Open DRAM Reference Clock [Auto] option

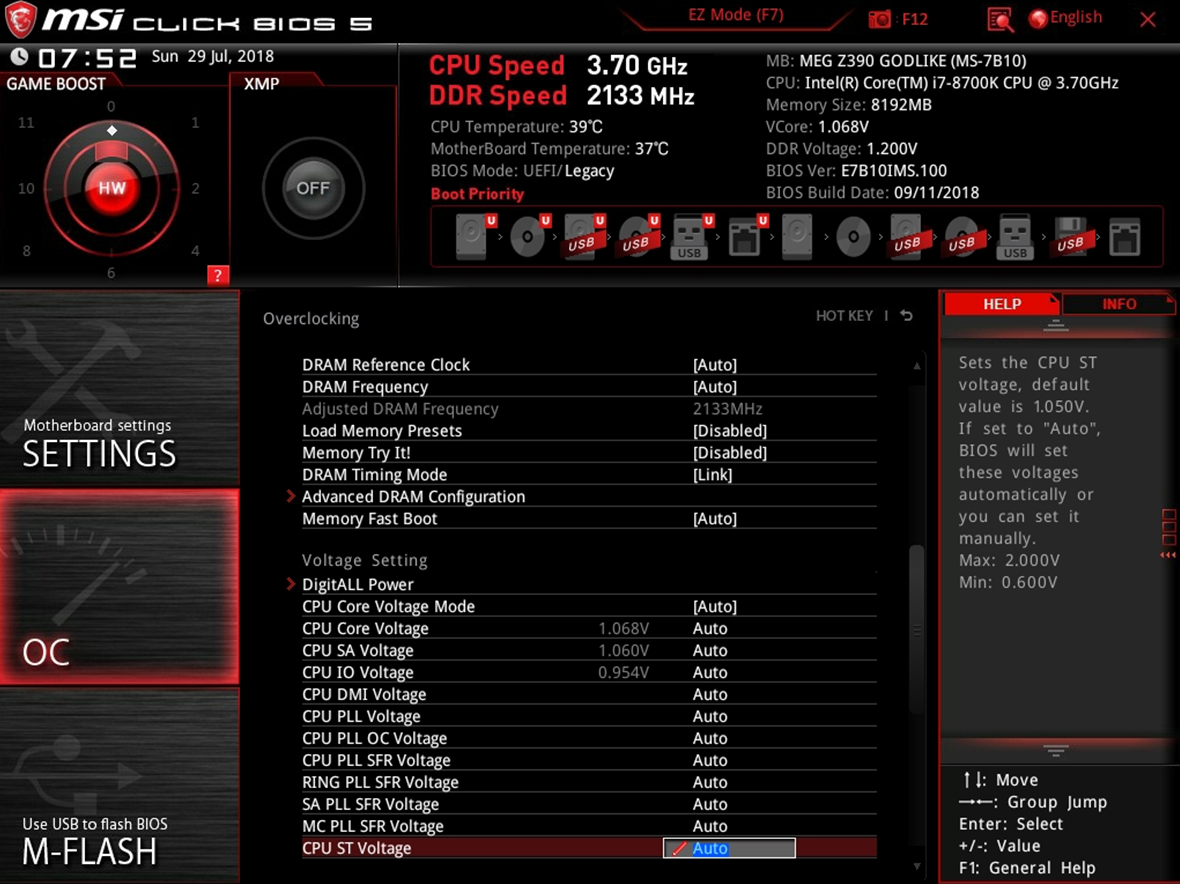point(715,365)
